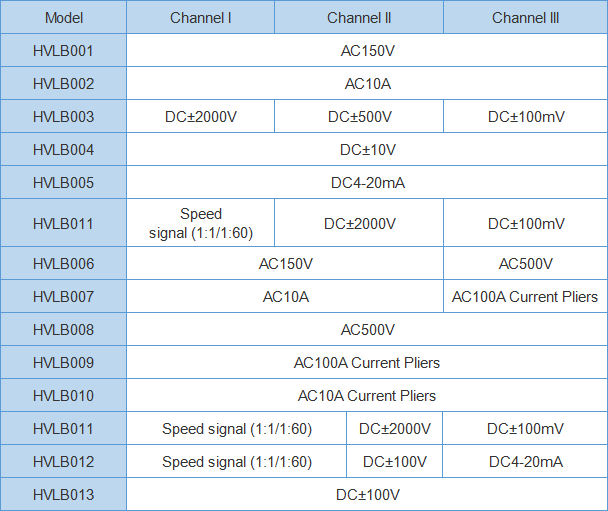Click the HVLB001 model cell
Image resolution: width=608 pixels, height=511 pixels.
coord(63,51)
